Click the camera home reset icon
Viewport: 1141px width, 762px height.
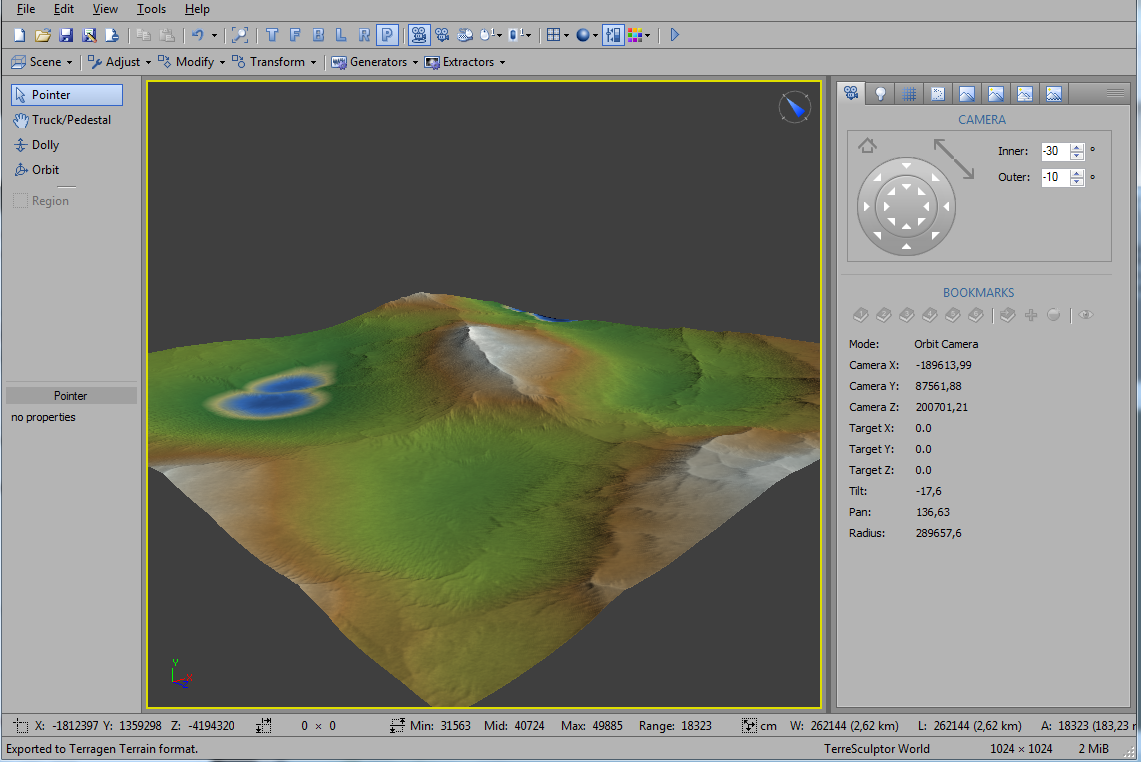click(x=867, y=146)
